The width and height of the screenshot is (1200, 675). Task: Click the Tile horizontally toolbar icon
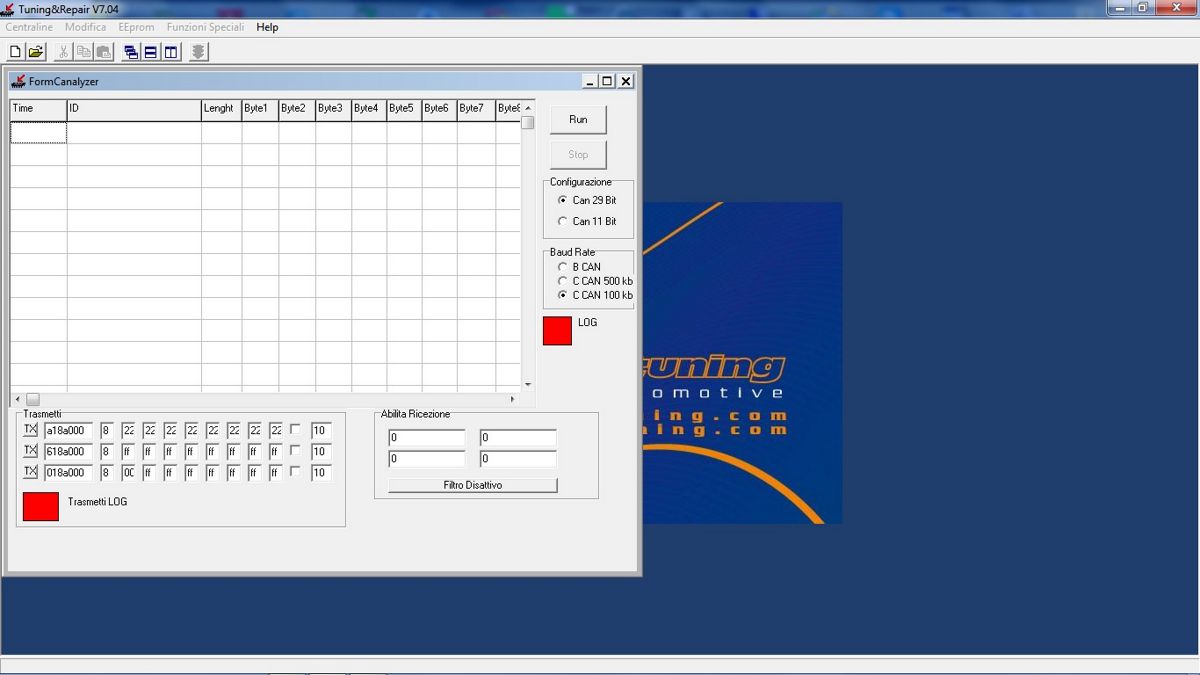click(x=151, y=52)
